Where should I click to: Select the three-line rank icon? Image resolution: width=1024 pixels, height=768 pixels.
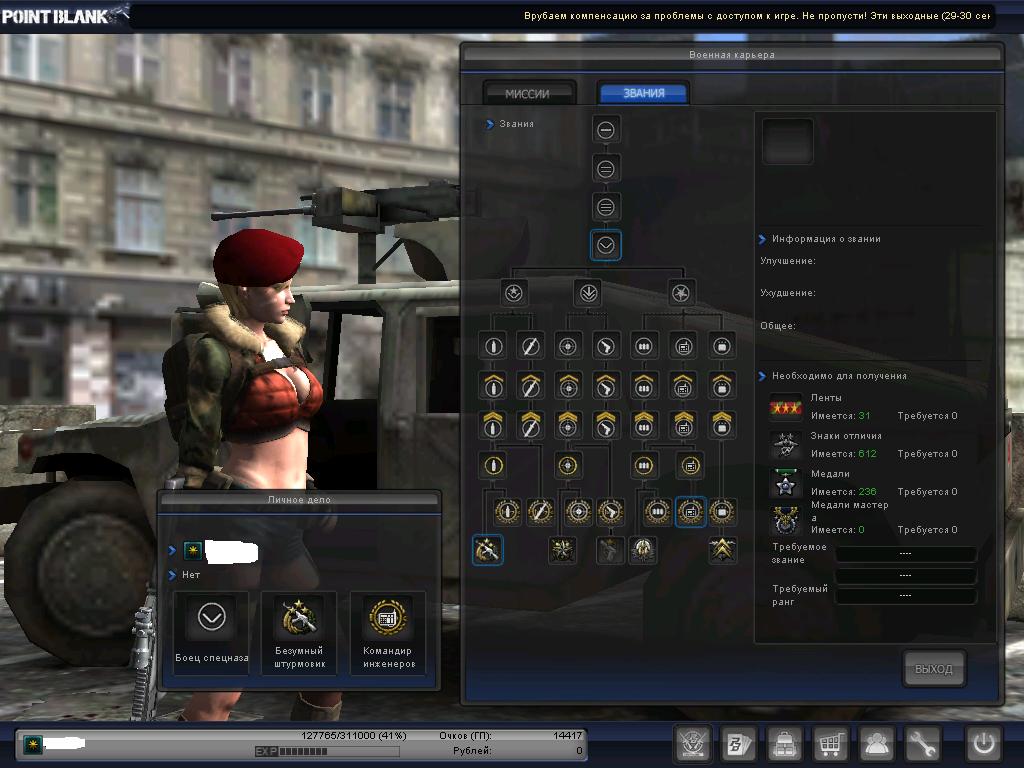point(605,208)
